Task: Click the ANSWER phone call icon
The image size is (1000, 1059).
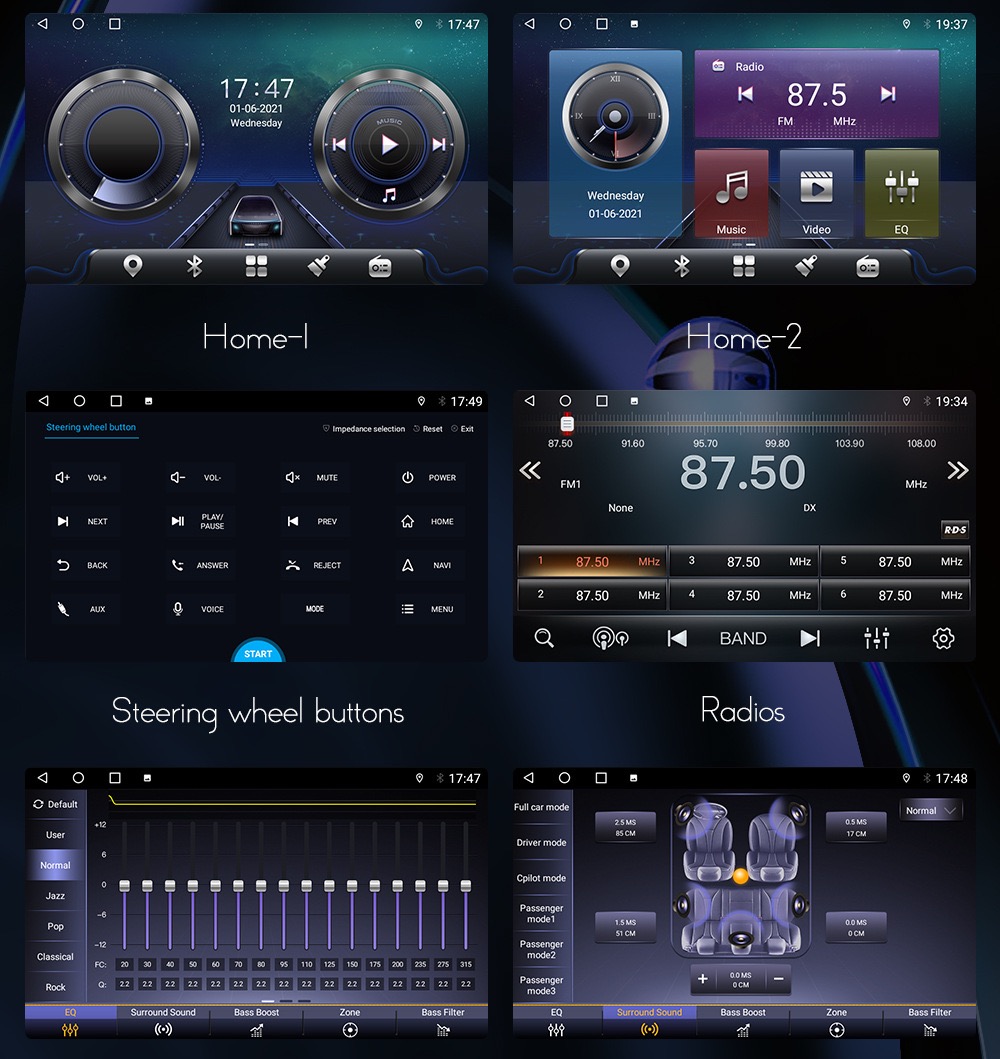Action: pyautogui.click(x=178, y=565)
